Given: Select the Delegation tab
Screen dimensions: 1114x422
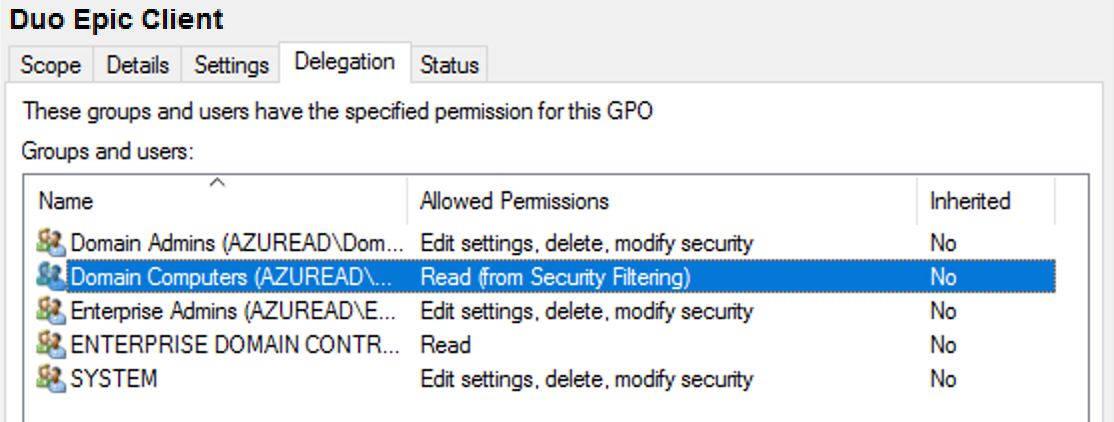Looking at the screenshot, I should tap(344, 62).
